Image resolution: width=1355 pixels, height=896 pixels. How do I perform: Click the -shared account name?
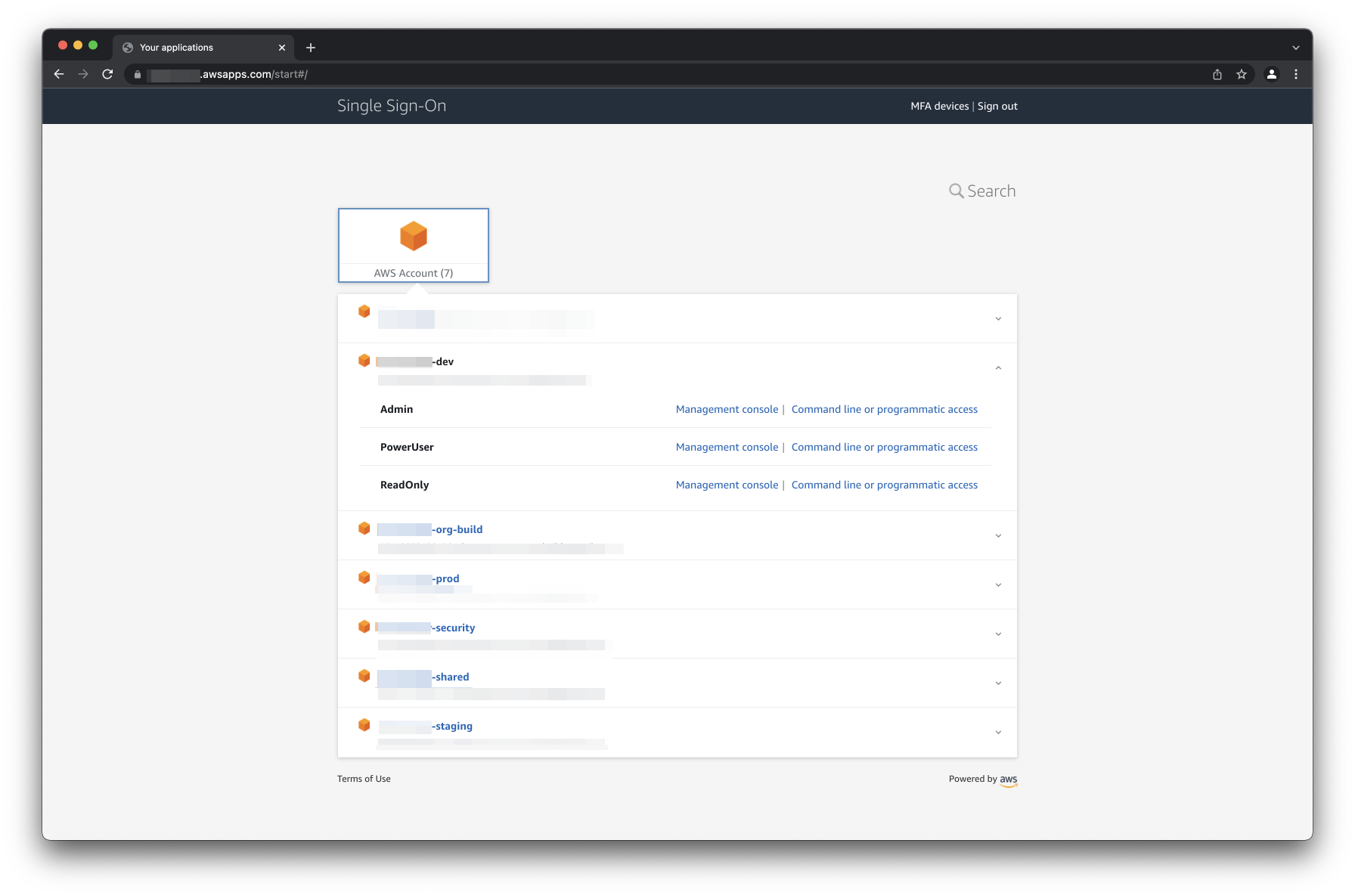tap(423, 677)
